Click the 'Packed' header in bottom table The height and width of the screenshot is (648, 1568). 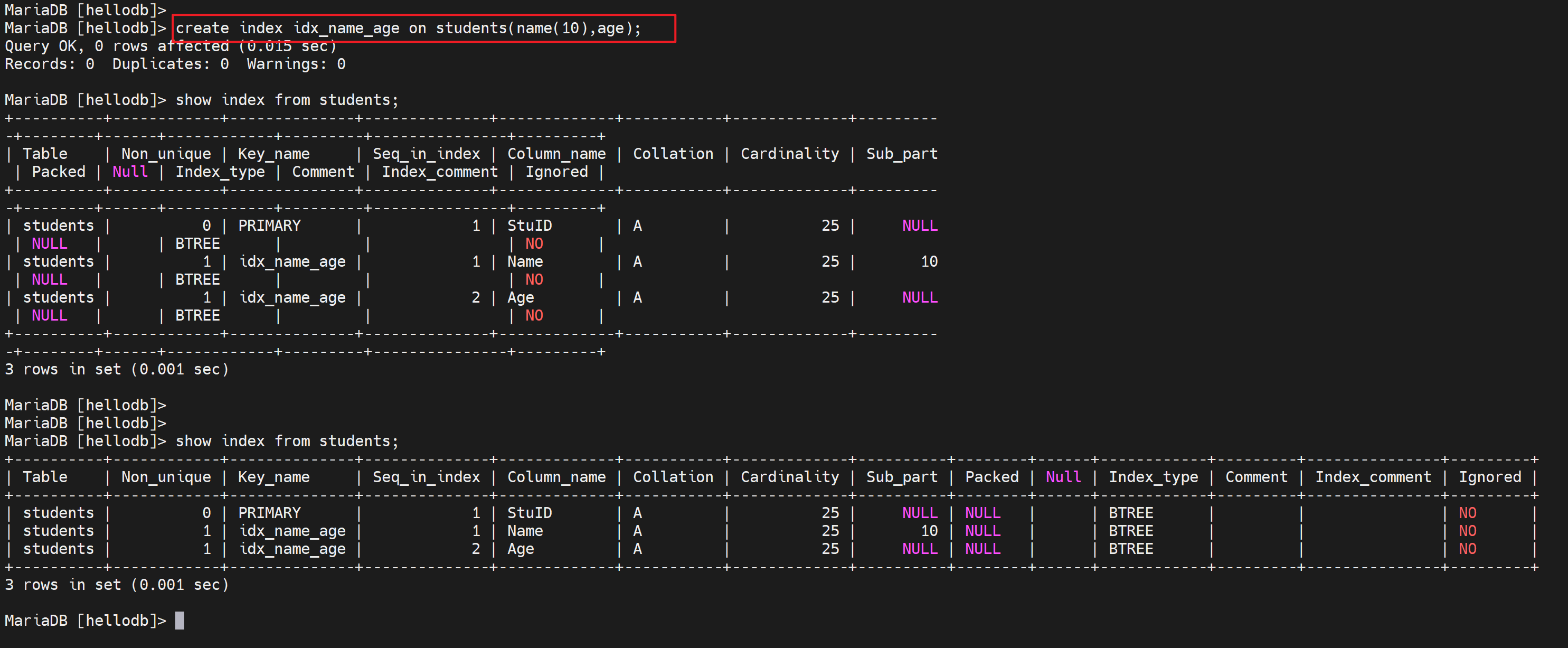point(991,477)
